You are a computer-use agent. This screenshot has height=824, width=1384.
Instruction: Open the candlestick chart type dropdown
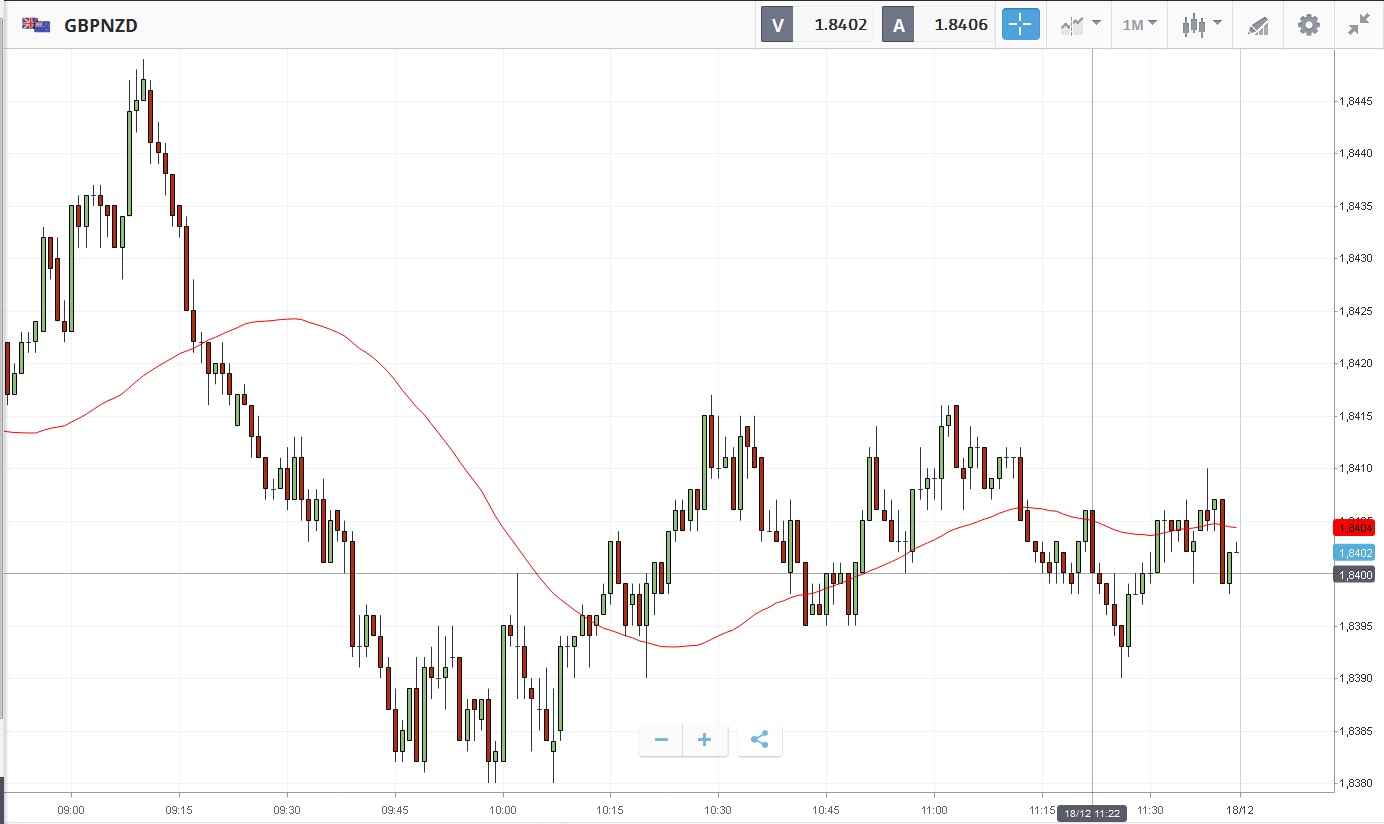coord(1201,25)
